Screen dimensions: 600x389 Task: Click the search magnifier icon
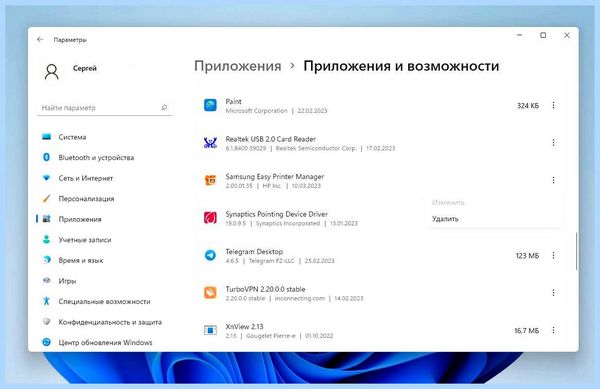[x=164, y=107]
